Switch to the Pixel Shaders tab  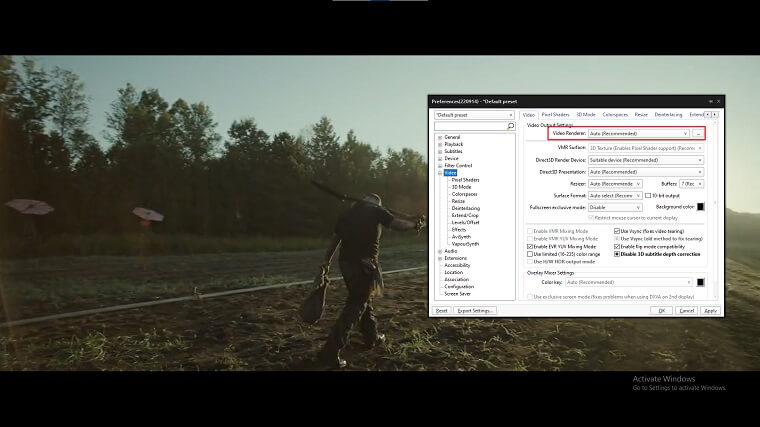(555, 115)
